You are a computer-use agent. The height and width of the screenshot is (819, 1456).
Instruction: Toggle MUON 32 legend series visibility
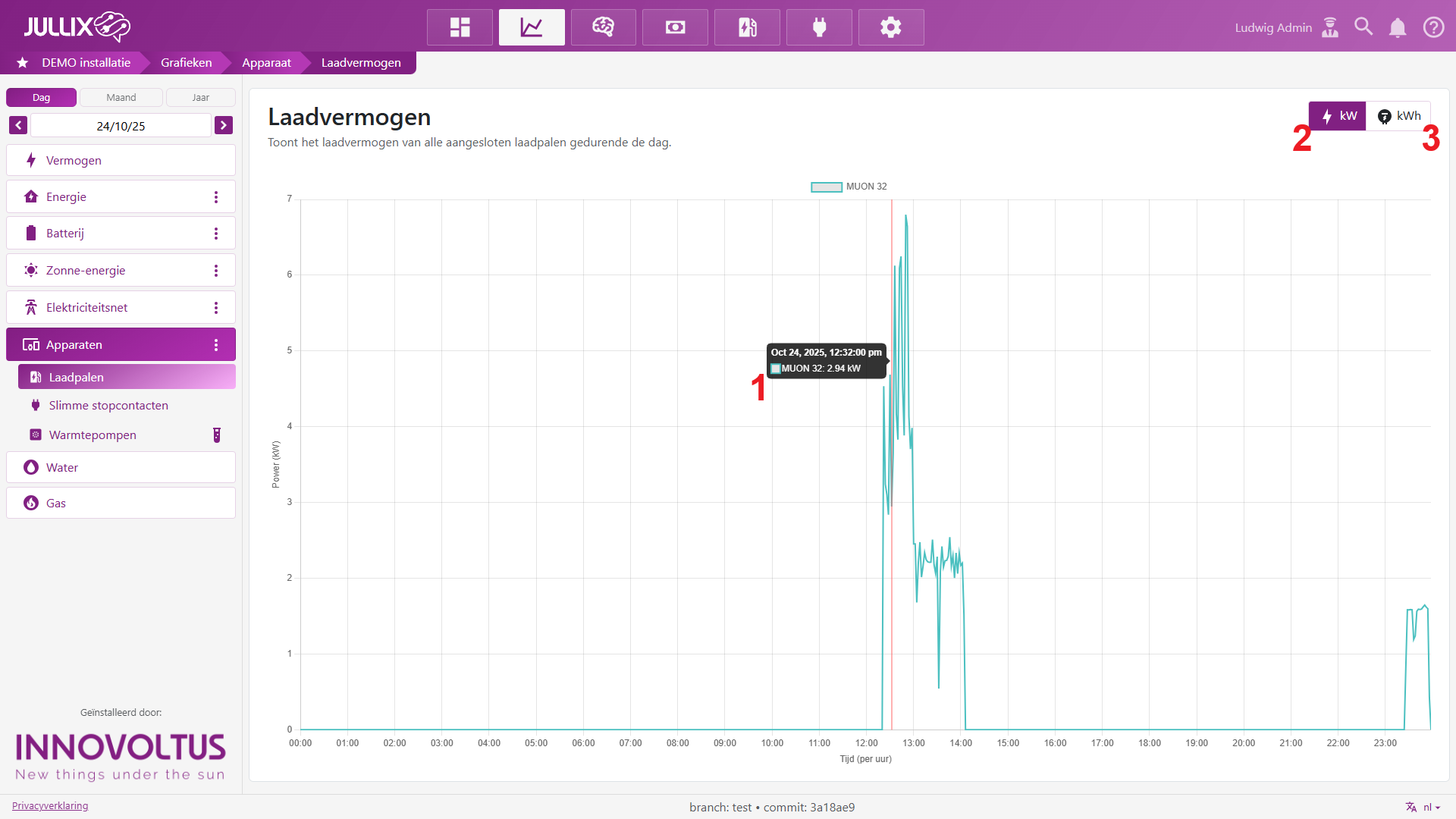click(849, 187)
